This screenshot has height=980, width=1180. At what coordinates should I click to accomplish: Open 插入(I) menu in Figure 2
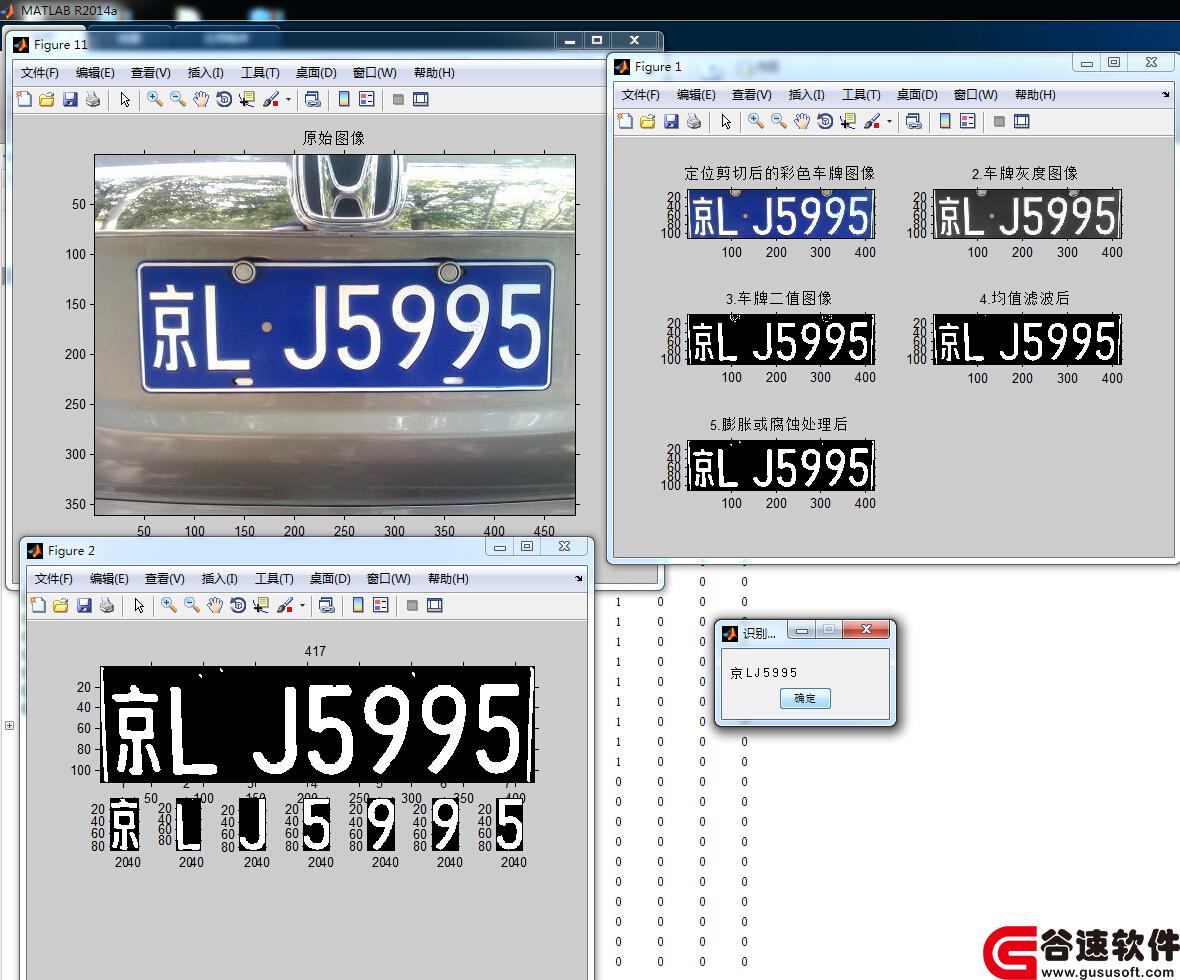(219, 579)
